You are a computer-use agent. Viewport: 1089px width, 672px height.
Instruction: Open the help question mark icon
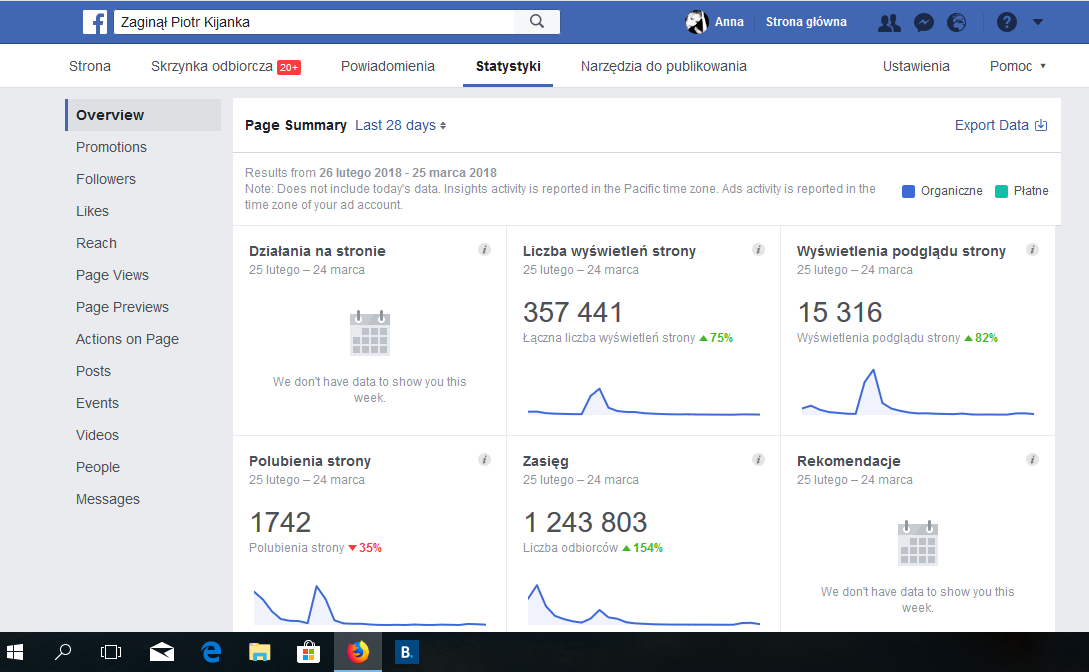pyautogui.click(x=1007, y=22)
